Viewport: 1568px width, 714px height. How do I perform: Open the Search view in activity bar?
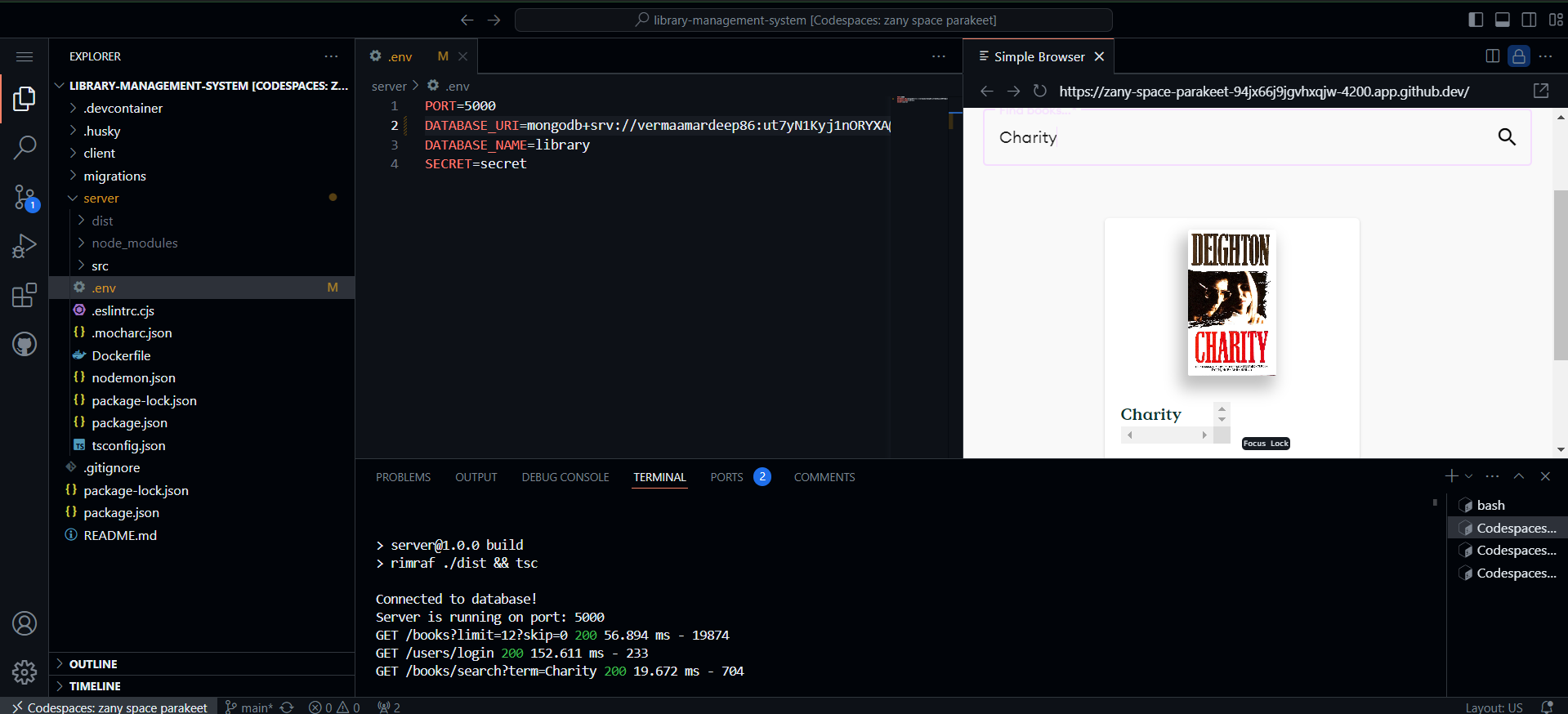pyautogui.click(x=25, y=148)
